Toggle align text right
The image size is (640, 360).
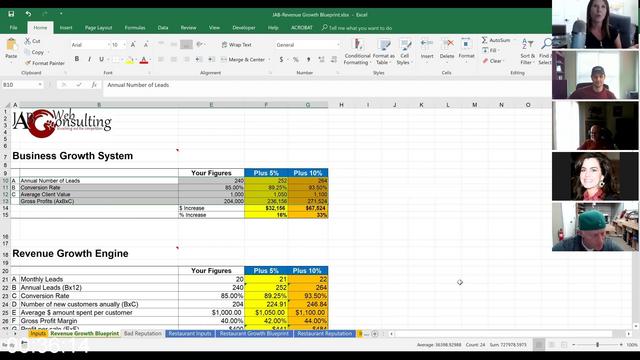click(187, 60)
